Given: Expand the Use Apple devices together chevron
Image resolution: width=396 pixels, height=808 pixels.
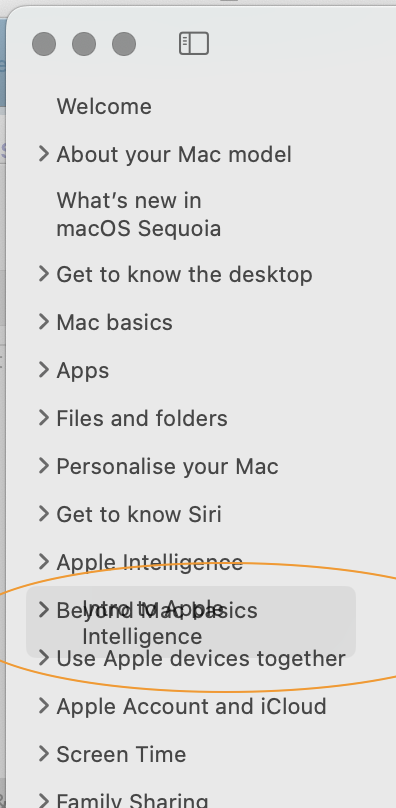Looking at the screenshot, I should [x=44, y=658].
